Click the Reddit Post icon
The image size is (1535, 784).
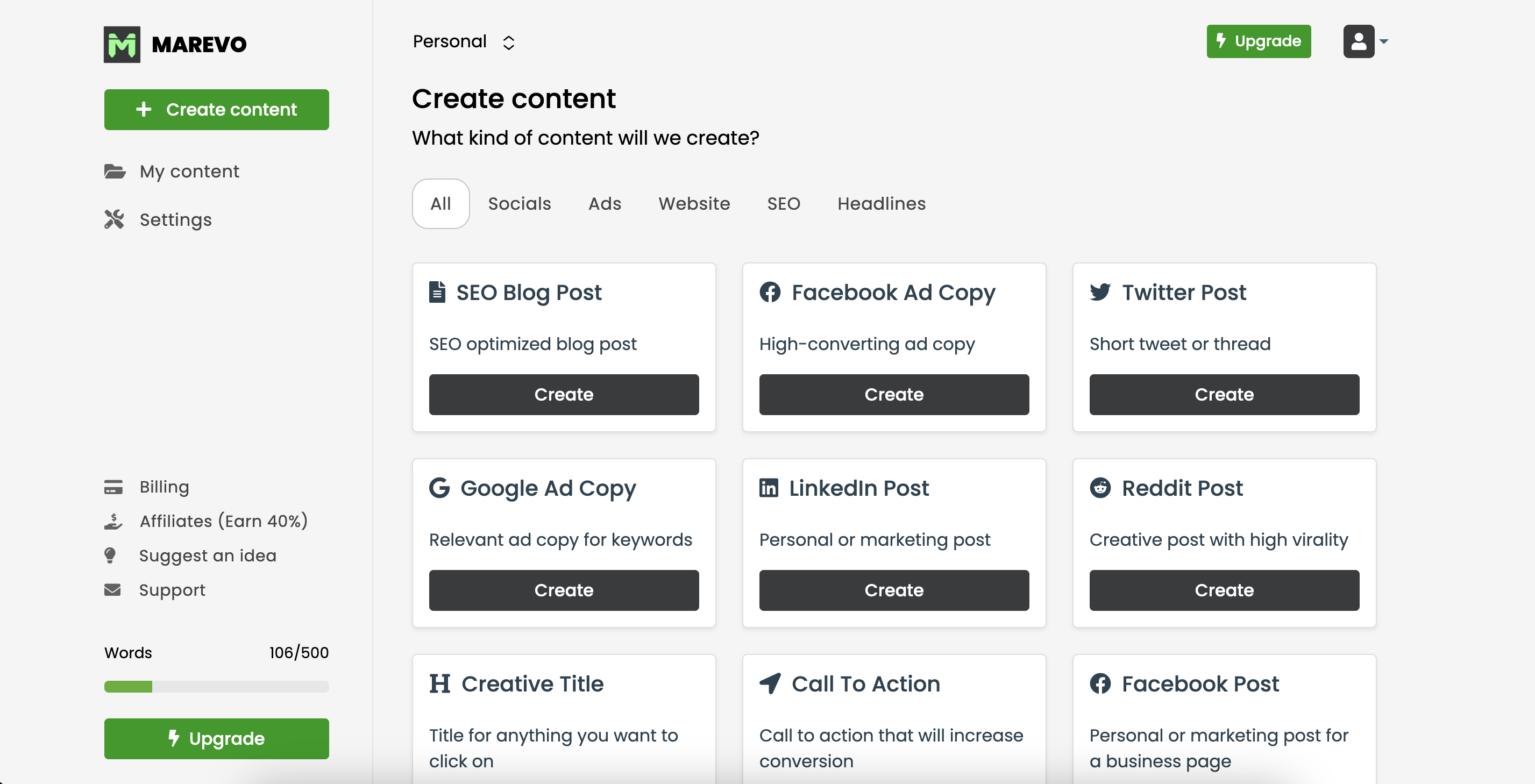coord(1100,488)
